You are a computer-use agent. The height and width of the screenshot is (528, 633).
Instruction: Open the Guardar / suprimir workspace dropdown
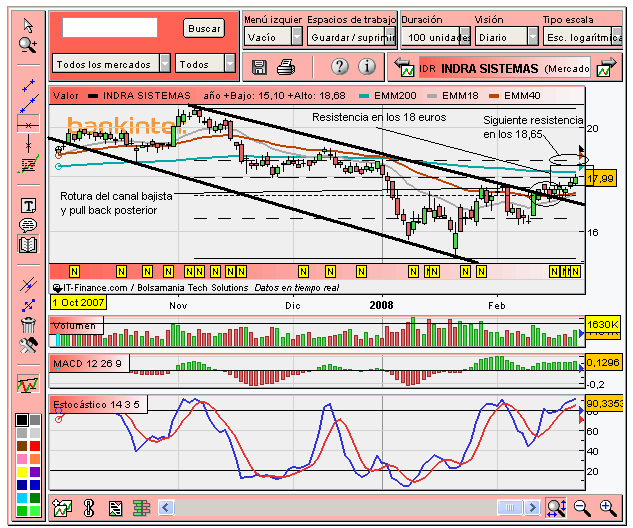pyautogui.click(x=351, y=37)
